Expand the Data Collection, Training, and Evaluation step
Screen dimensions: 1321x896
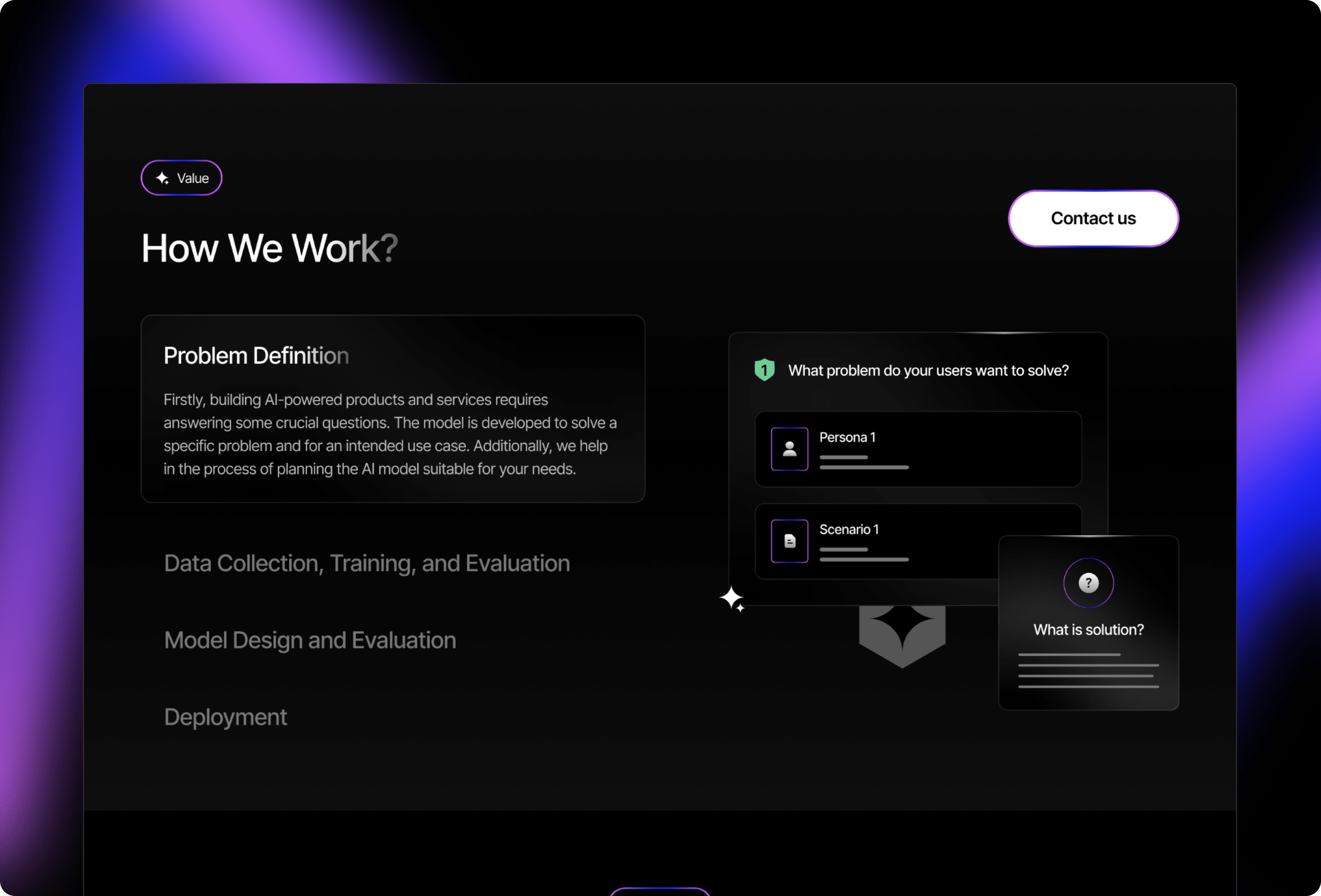pyautogui.click(x=367, y=563)
